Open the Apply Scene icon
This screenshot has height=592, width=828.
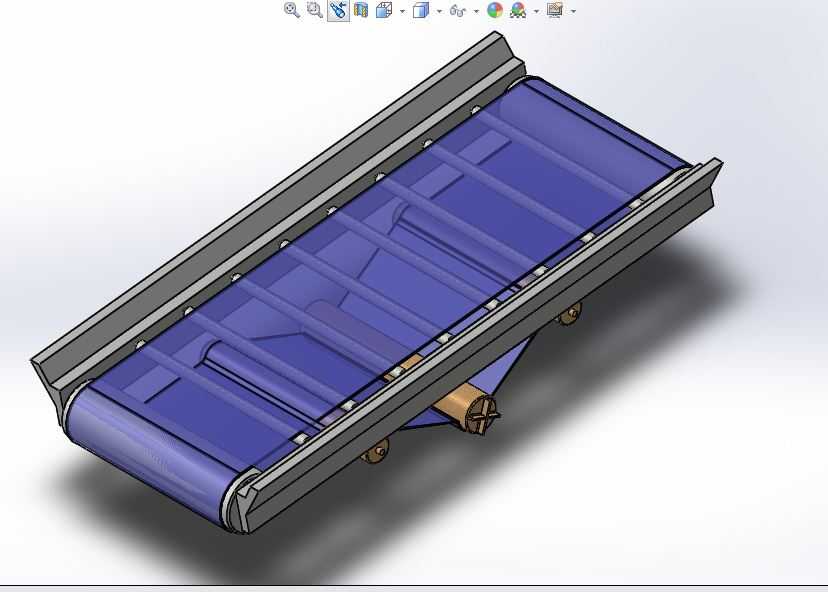tap(519, 10)
